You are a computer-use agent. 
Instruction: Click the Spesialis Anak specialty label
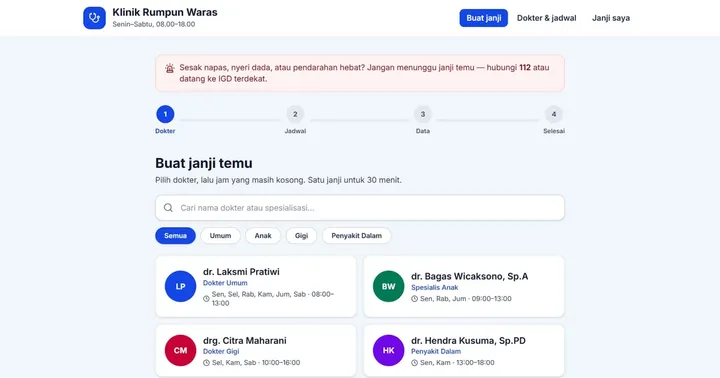click(x=434, y=288)
